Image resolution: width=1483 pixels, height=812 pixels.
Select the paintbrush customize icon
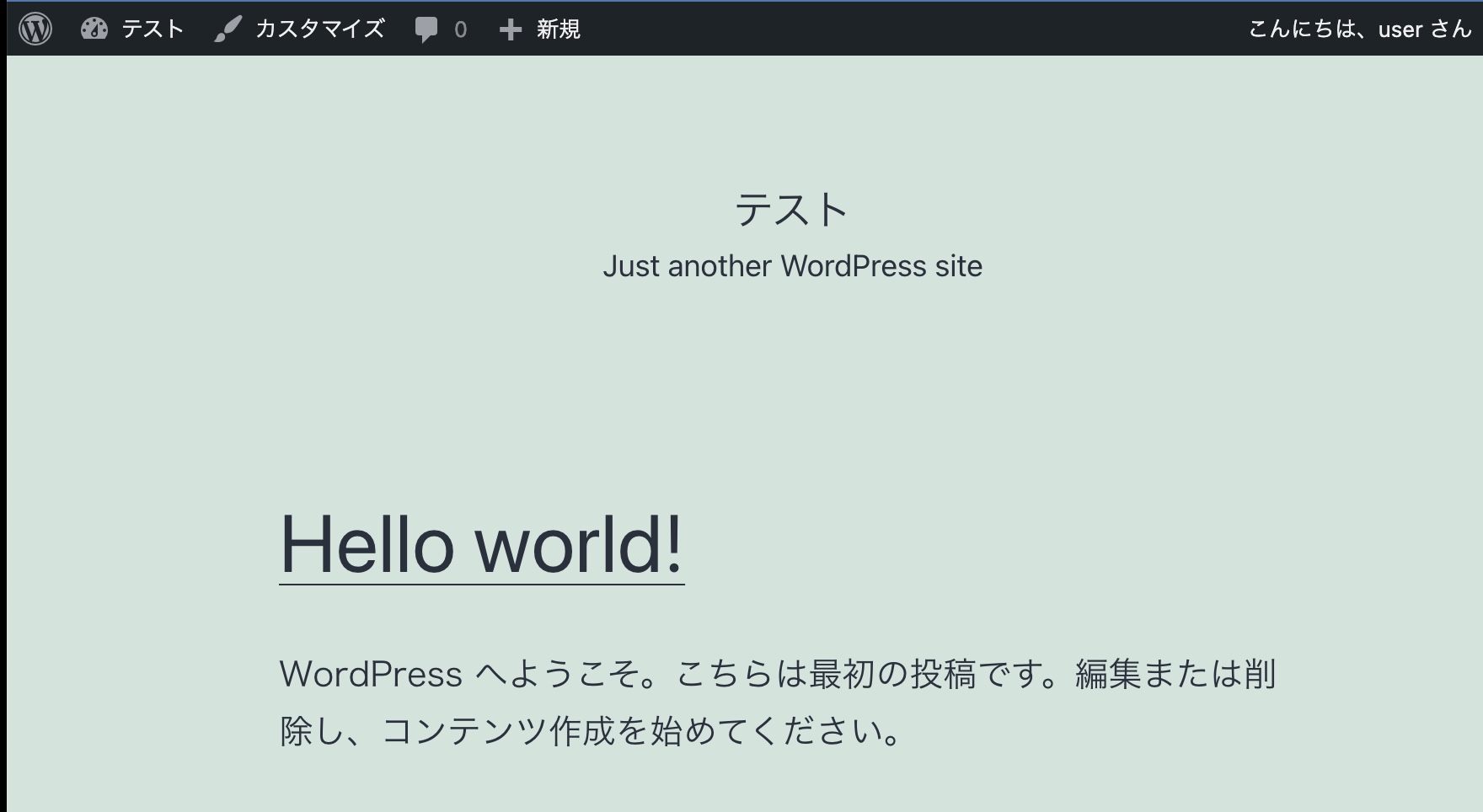click(x=228, y=29)
